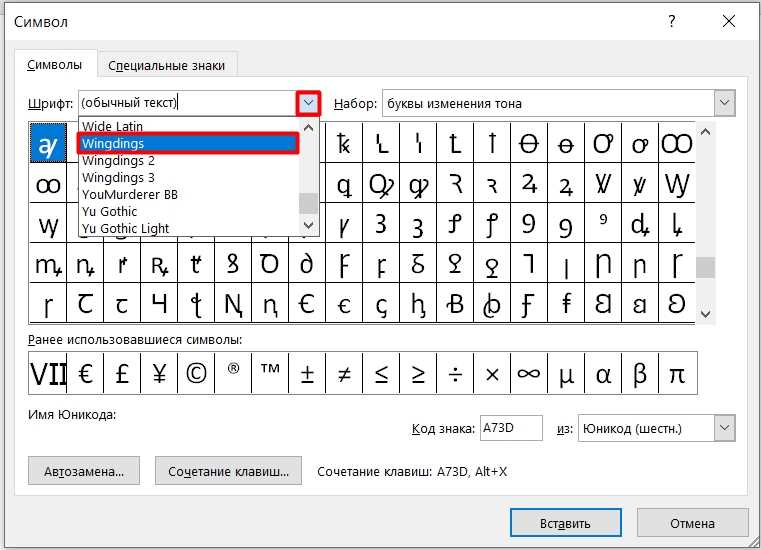Click the symbol grid scroll-up arrow
The image size is (761, 550).
[x=706, y=132]
